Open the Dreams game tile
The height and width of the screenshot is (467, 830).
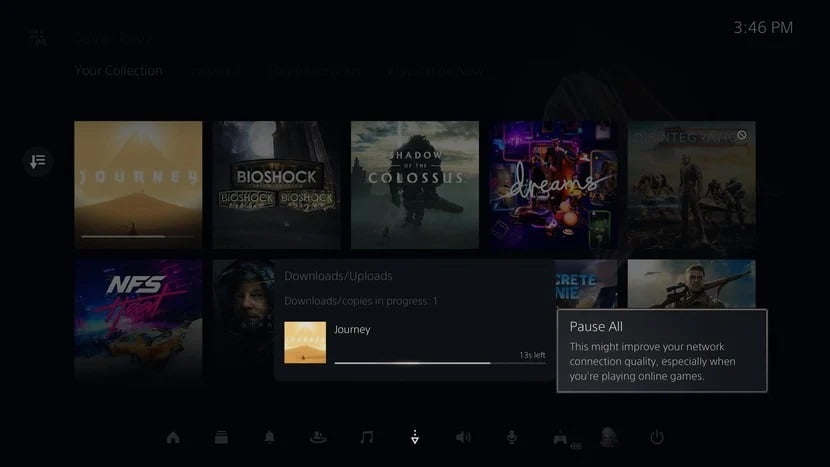pos(553,185)
